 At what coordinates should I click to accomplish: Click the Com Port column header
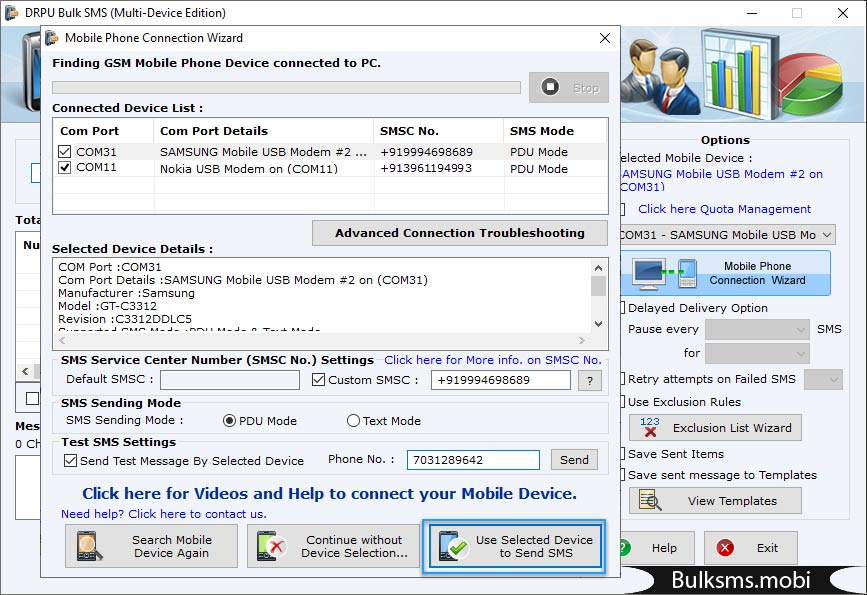click(103, 131)
